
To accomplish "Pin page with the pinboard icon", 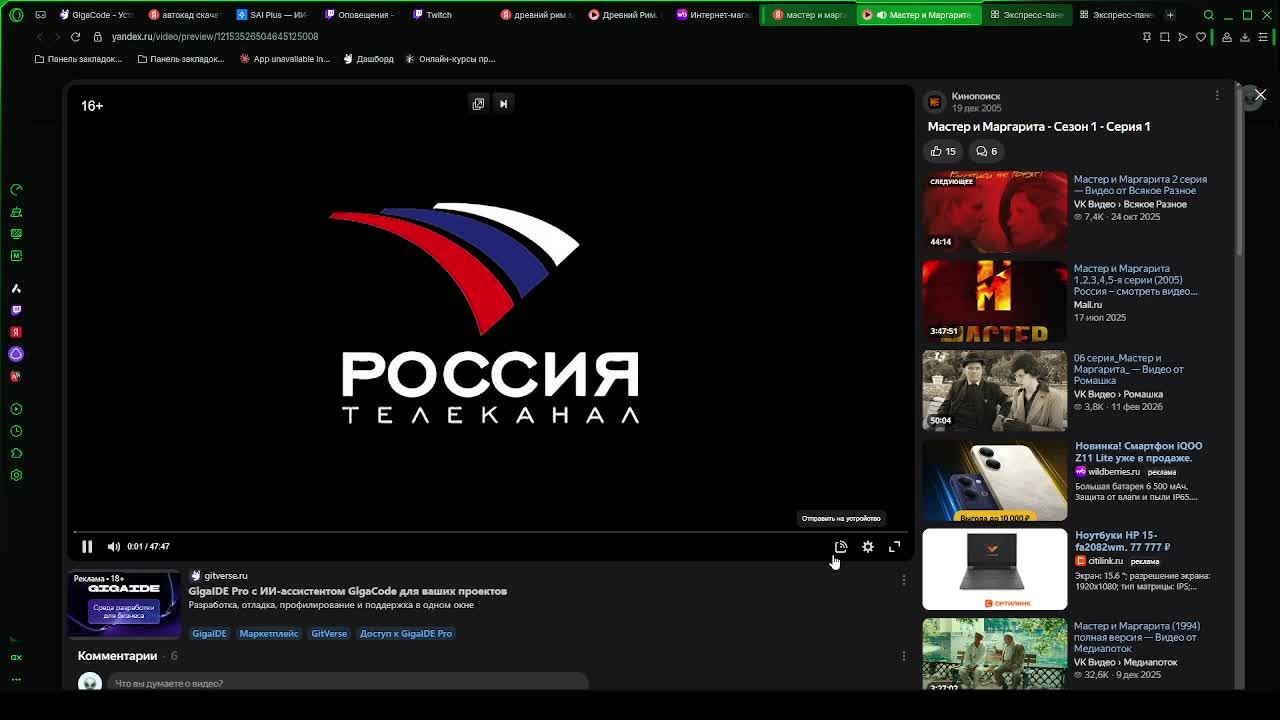I will pyautogui.click(x=1147, y=37).
